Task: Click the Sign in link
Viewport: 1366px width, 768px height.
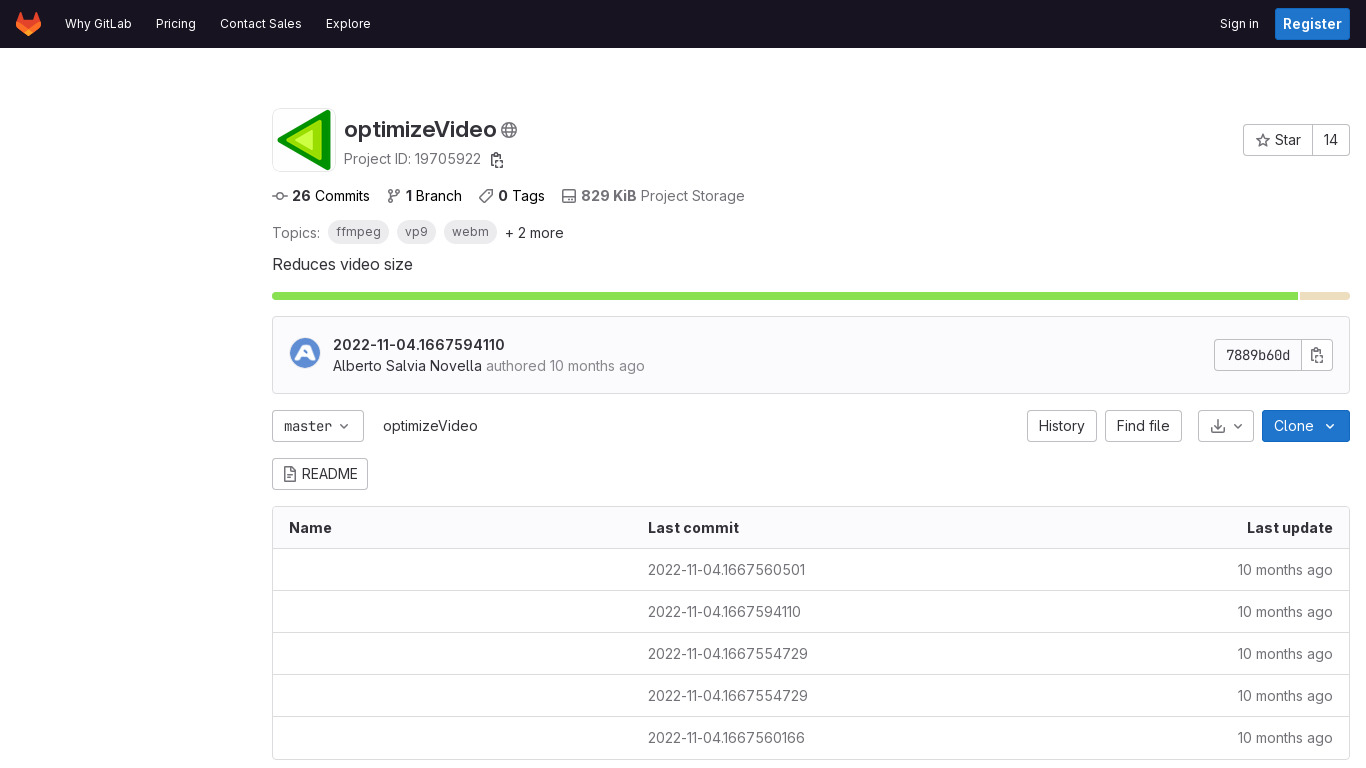Action: point(1239,24)
